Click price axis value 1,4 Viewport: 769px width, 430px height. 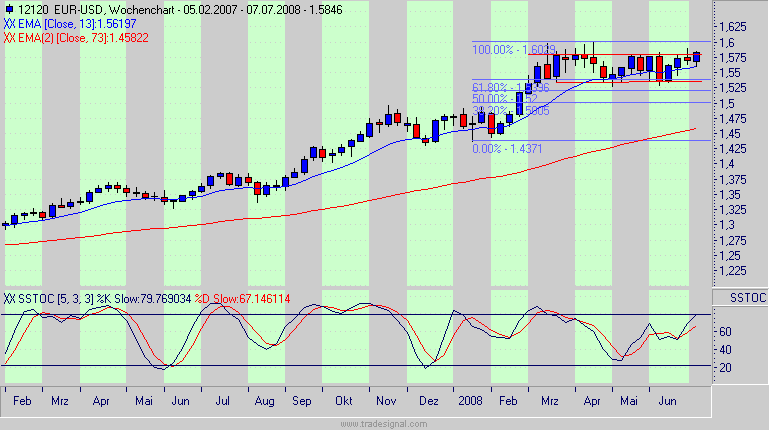pyautogui.click(x=727, y=164)
